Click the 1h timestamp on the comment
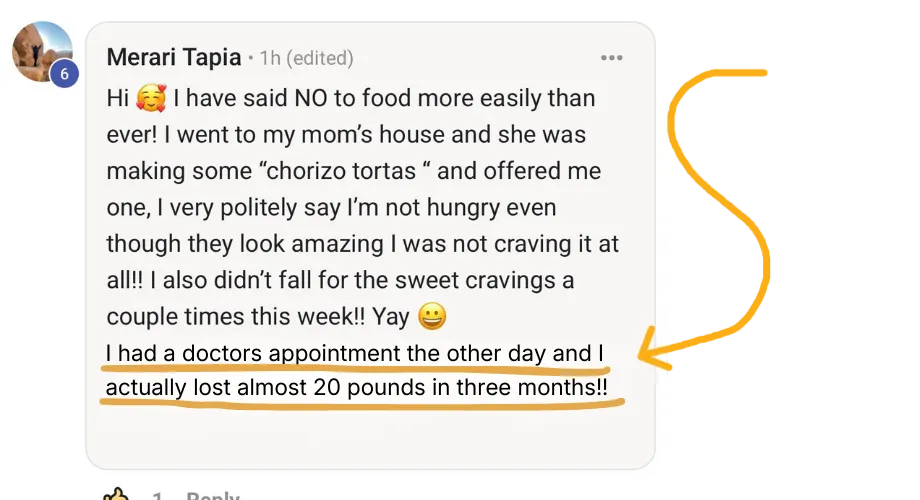This screenshot has height=500, width=920. coord(270,58)
